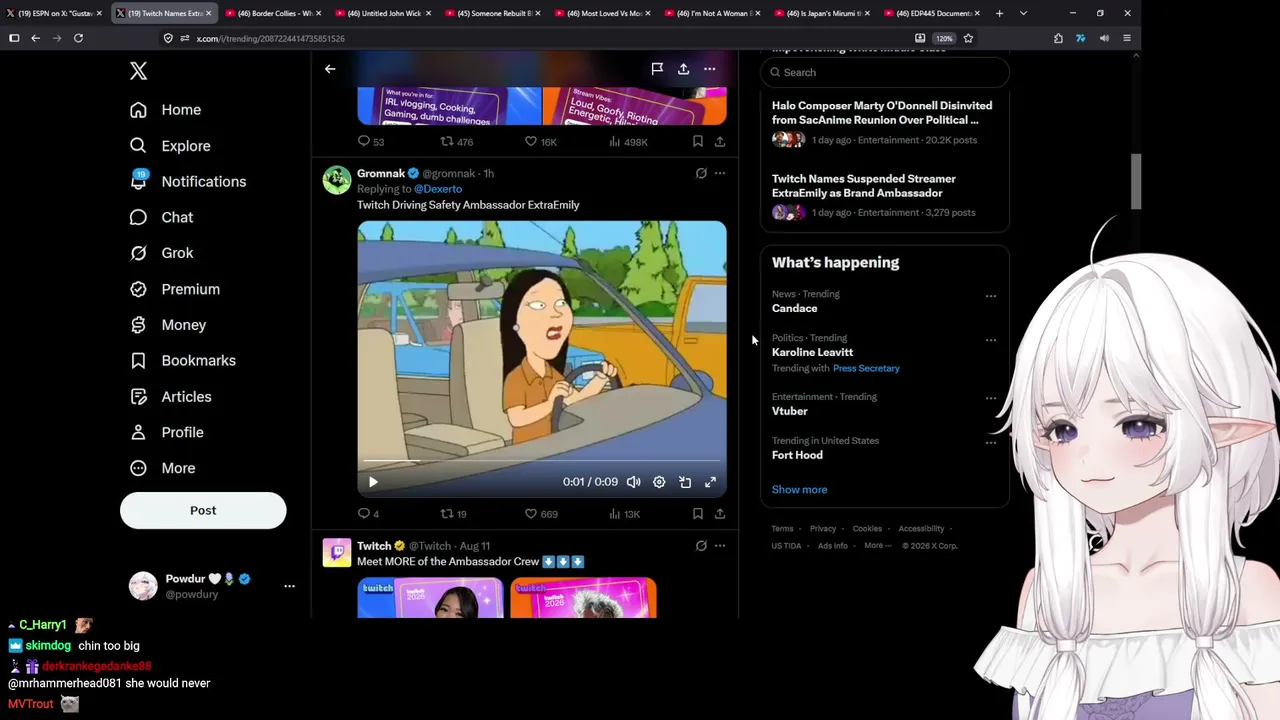Screen dimensions: 1280x720
Task: Click the X logo in the sidebar
Action: click(x=138, y=71)
